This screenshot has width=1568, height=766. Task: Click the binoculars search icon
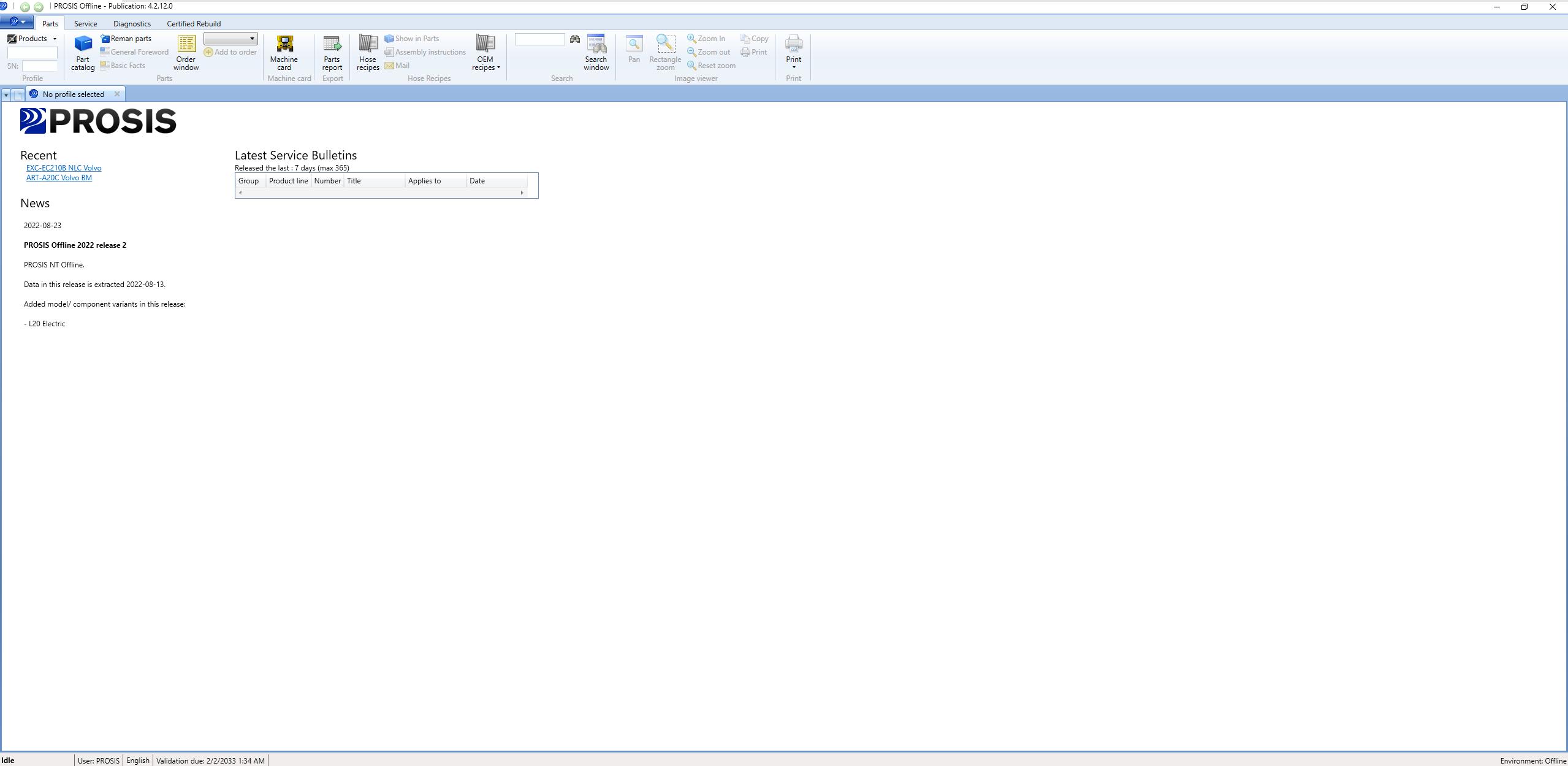pos(574,39)
